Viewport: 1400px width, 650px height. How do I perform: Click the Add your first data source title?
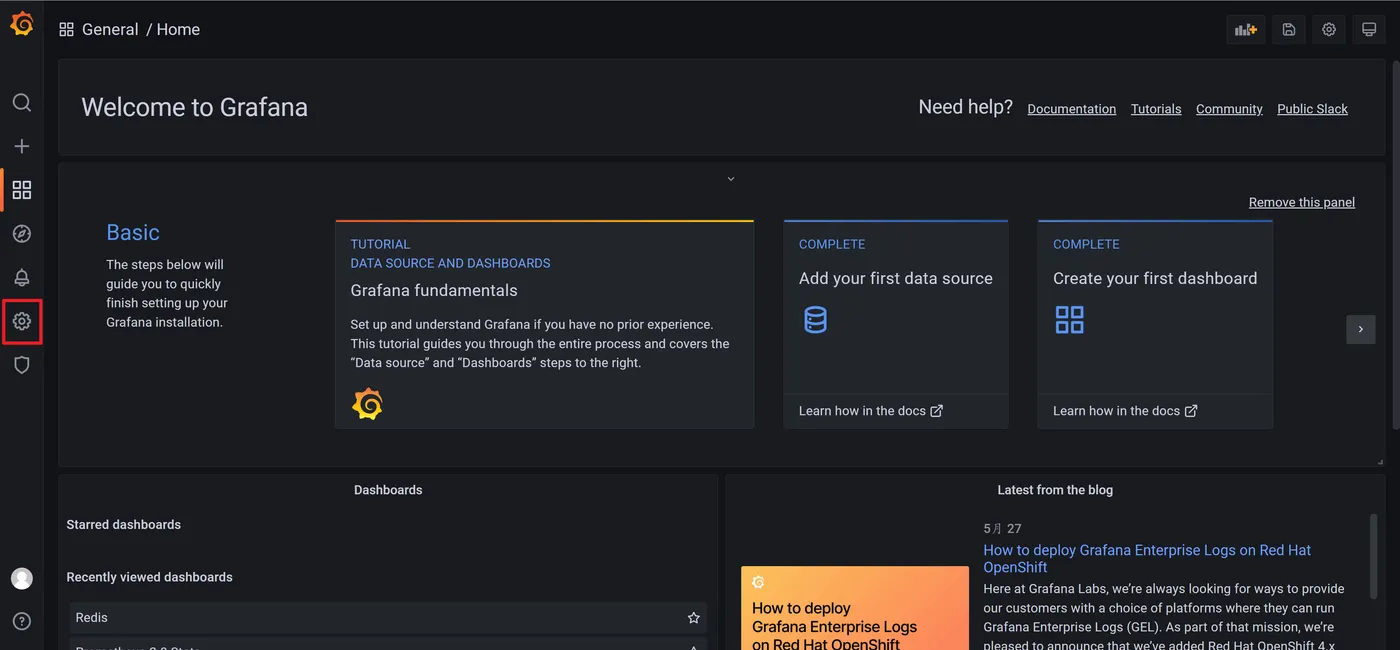click(x=896, y=279)
